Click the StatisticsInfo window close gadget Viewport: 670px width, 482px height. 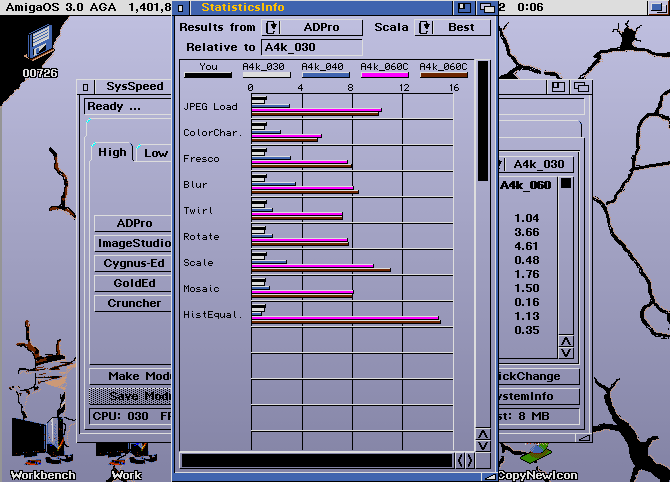click(x=181, y=8)
